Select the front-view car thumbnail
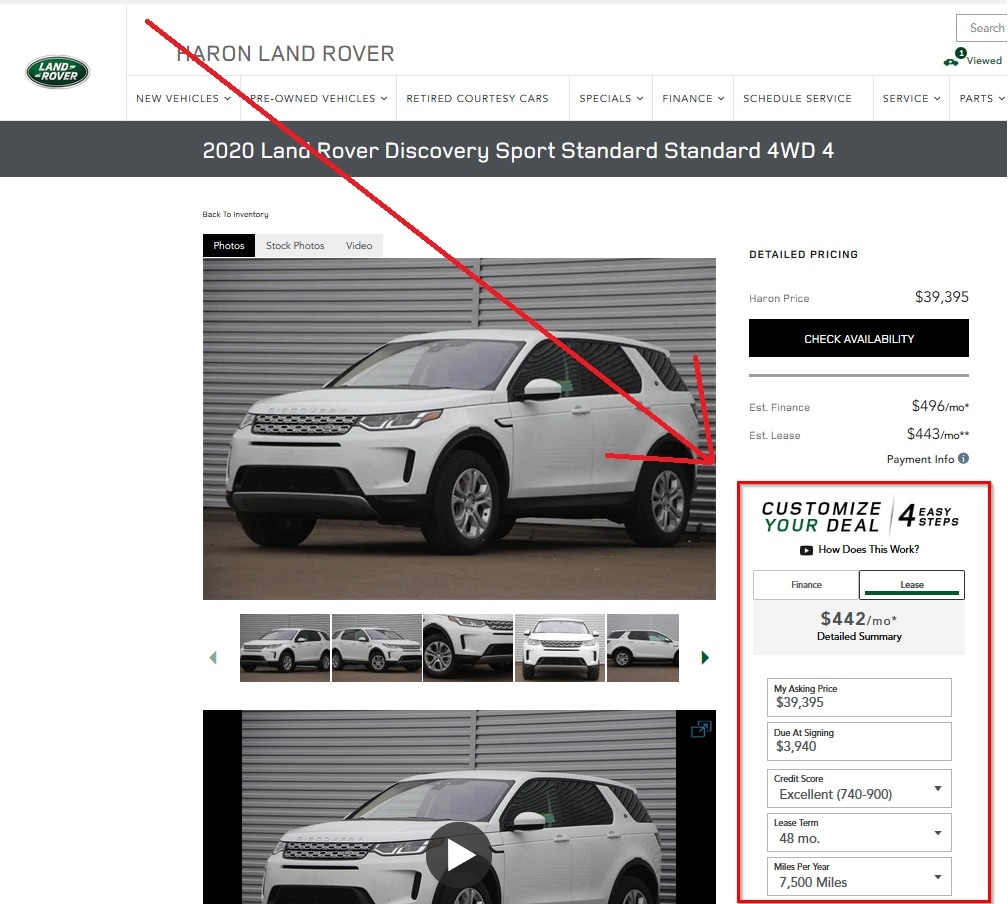Screen dimensions: 1008x904 click(560, 647)
